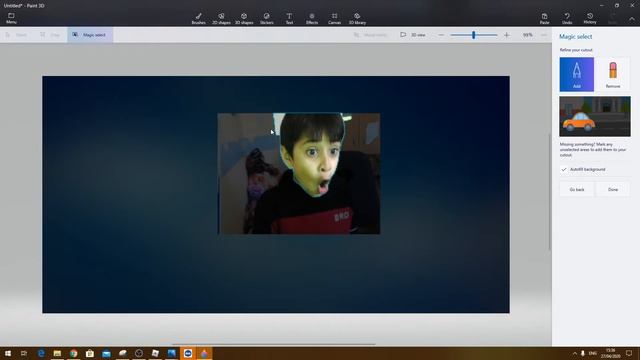Choose the Remove refine tool
640x360 pixels.
coord(613,74)
